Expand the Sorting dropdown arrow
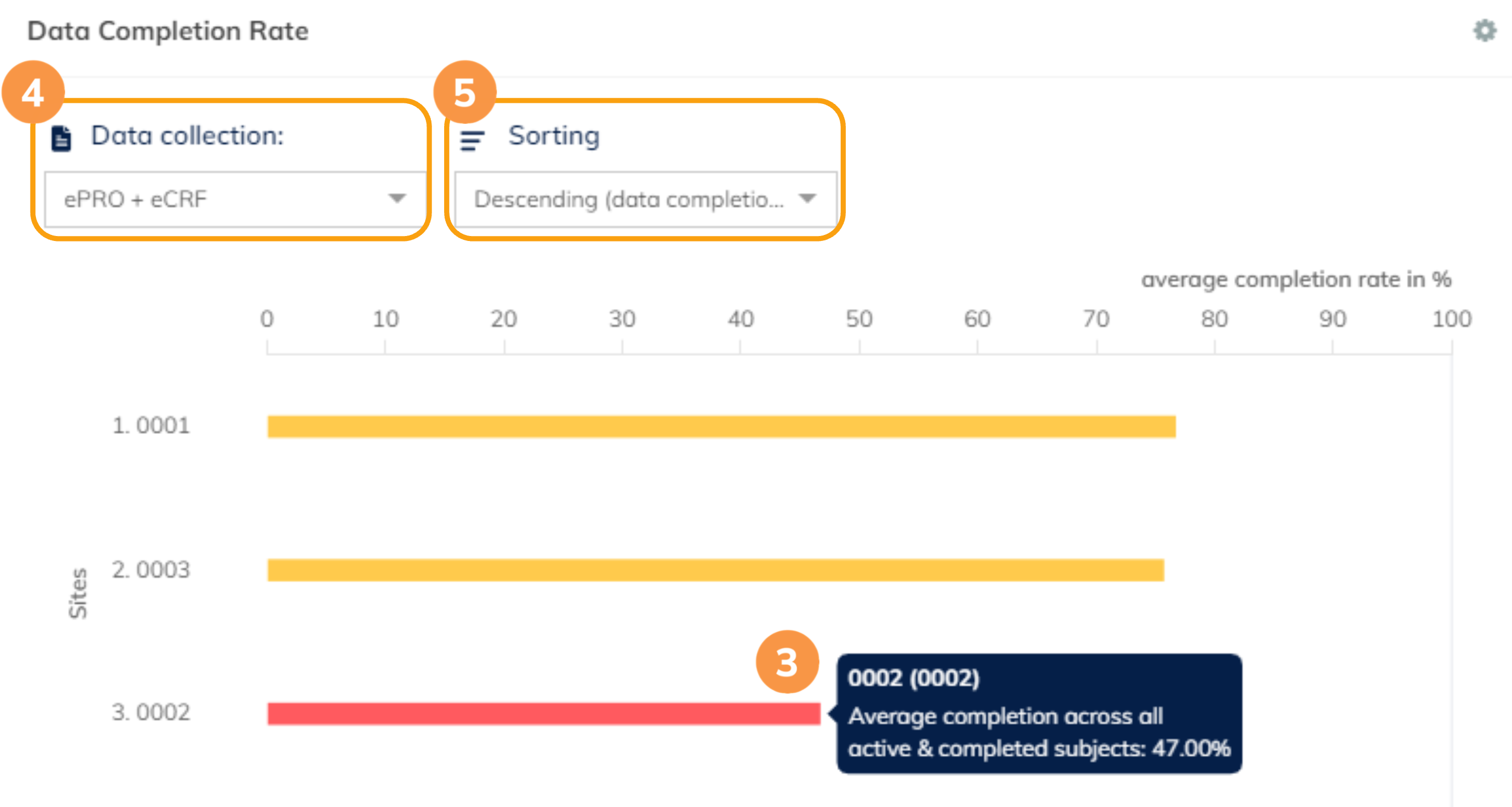This screenshot has width=1512, height=807. (x=808, y=198)
